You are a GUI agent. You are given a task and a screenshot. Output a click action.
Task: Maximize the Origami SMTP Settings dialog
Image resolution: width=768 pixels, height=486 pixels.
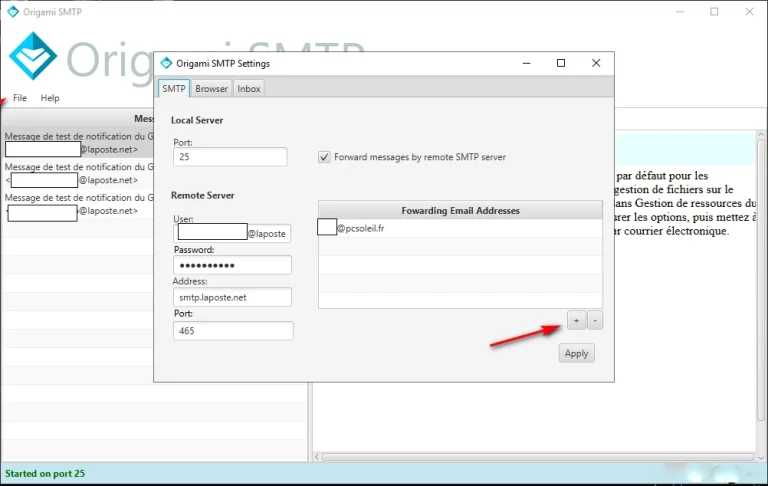(x=561, y=63)
